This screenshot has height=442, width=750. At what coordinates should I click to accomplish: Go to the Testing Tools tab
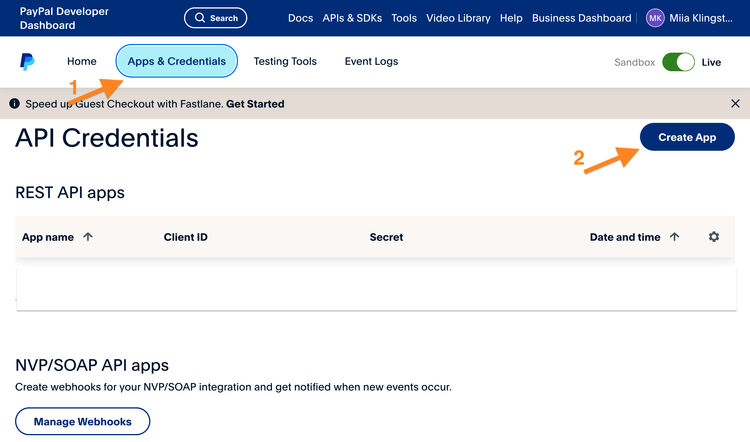[x=285, y=61]
